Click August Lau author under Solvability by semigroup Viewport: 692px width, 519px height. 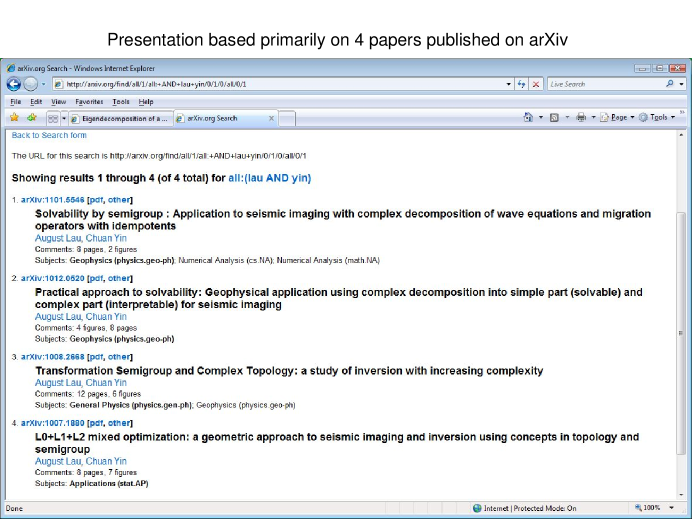(x=58, y=238)
